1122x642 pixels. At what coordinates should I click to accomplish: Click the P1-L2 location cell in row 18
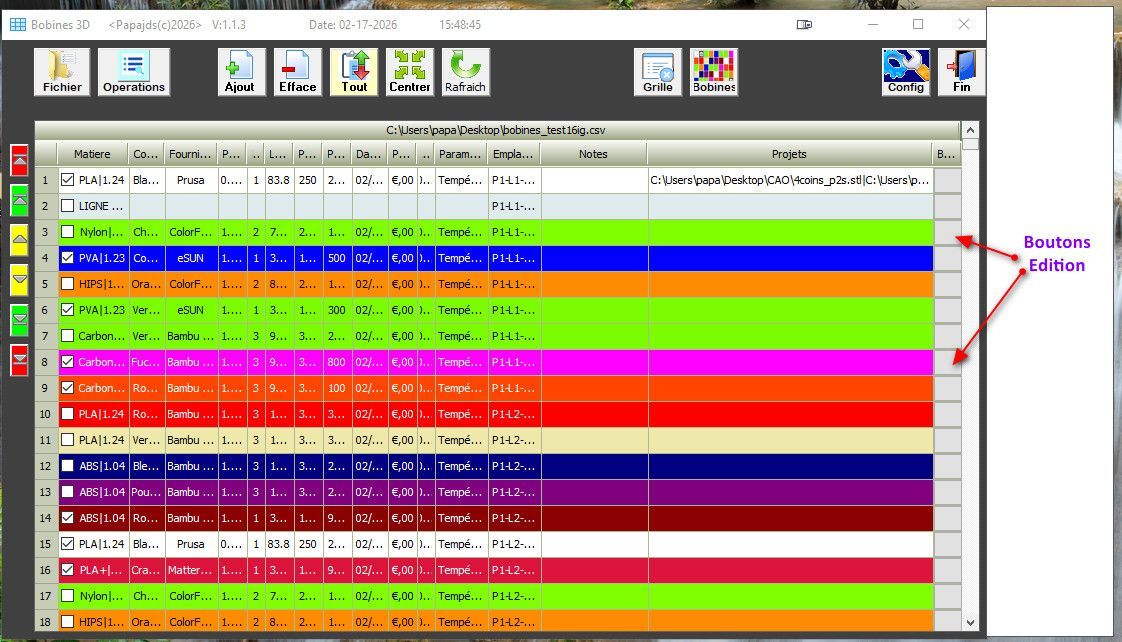pyautogui.click(x=514, y=621)
